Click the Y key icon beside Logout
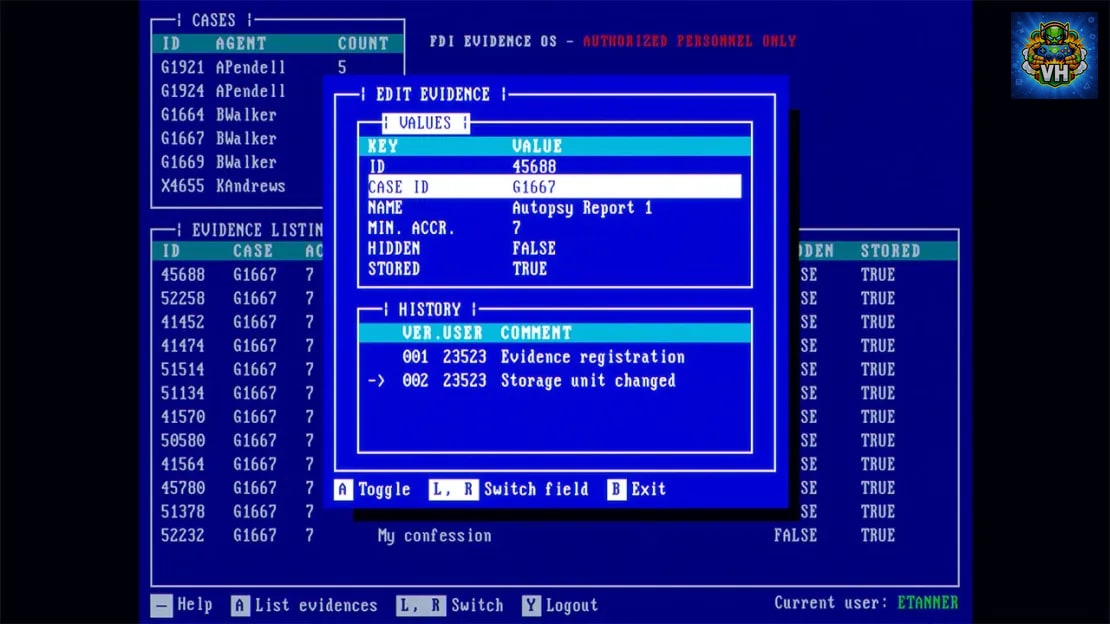The image size is (1110, 624). pyautogui.click(x=531, y=606)
